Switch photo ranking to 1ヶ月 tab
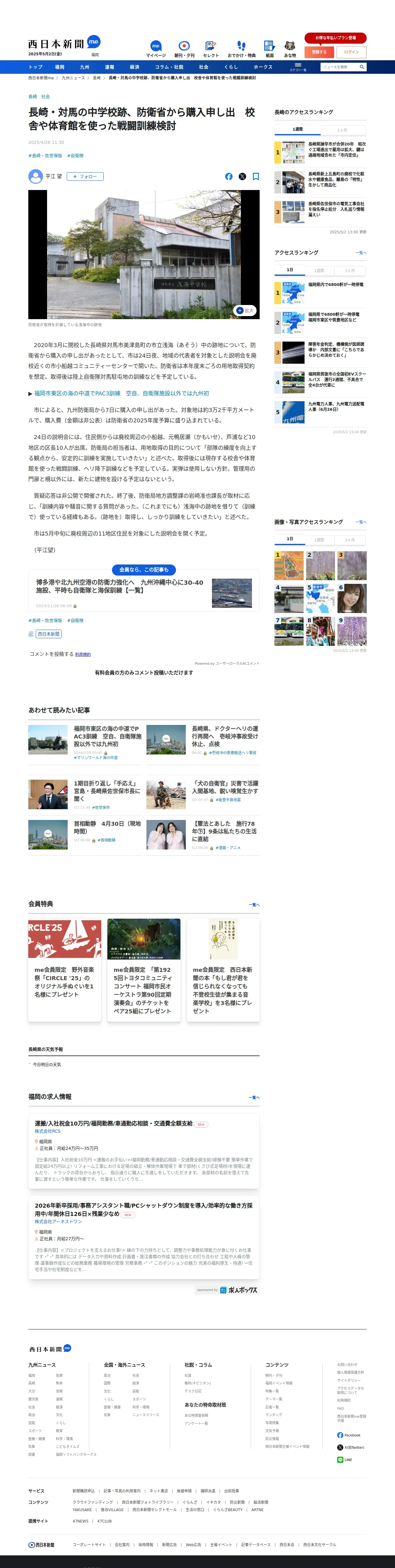This screenshot has height=1568, width=395. pyautogui.click(x=350, y=539)
